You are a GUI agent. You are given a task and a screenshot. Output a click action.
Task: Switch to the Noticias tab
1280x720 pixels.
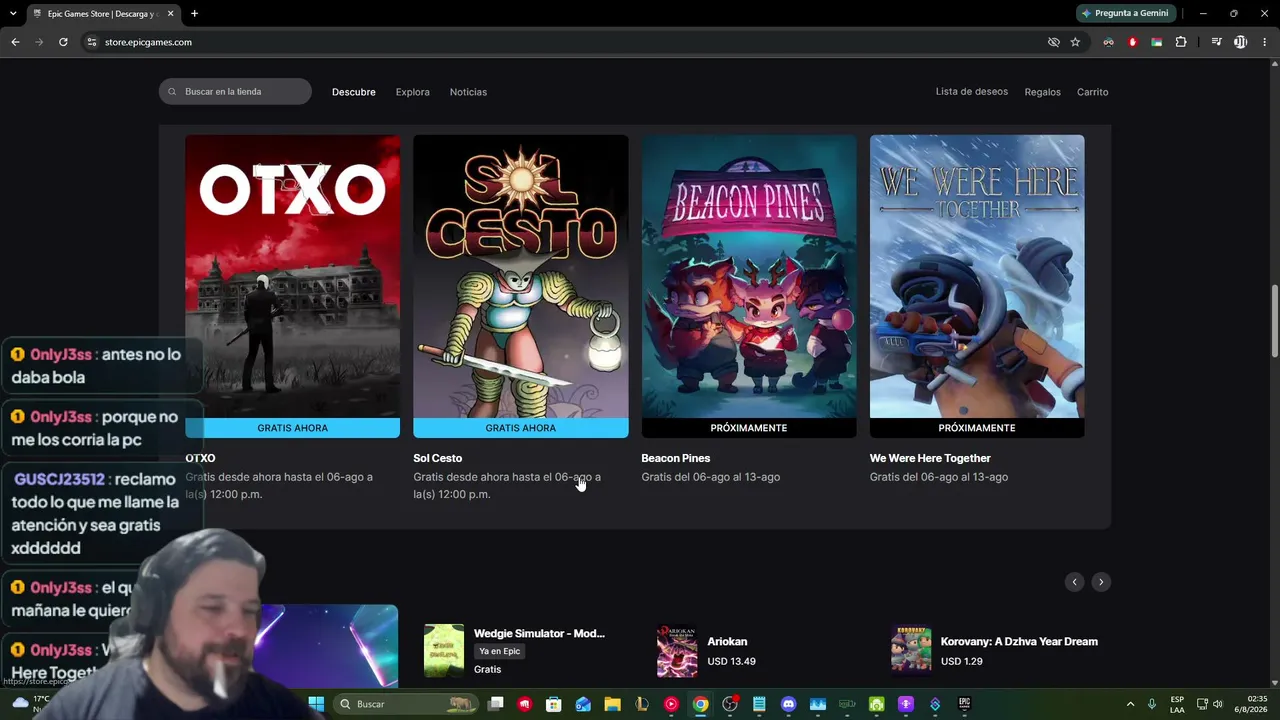(468, 92)
